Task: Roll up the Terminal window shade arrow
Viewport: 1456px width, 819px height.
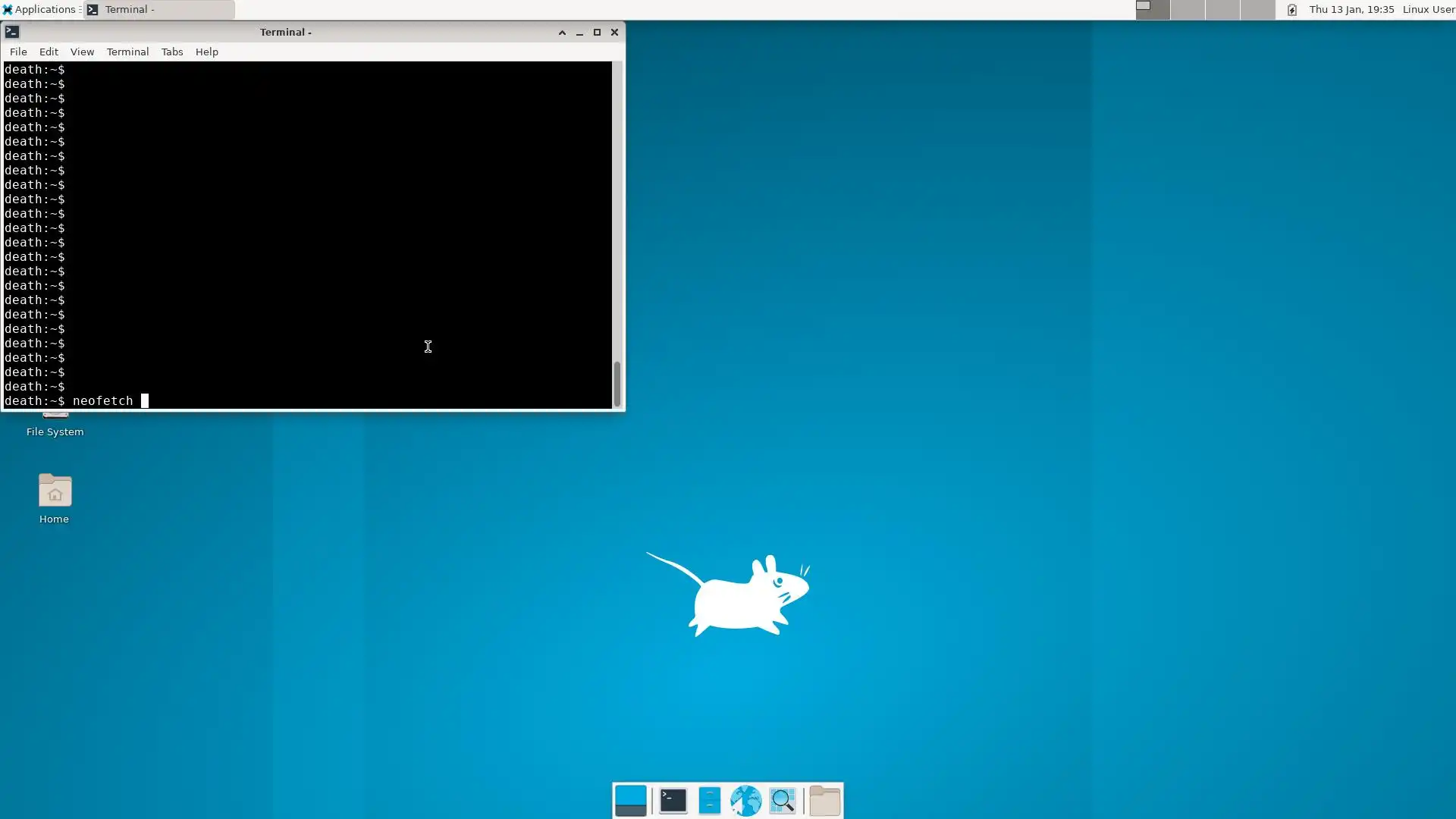Action: 562,32
